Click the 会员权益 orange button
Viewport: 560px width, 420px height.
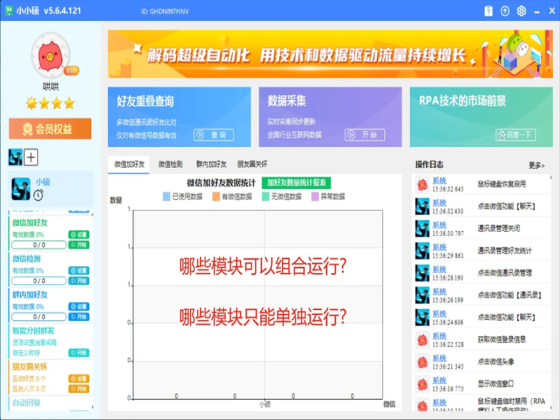pos(50,129)
